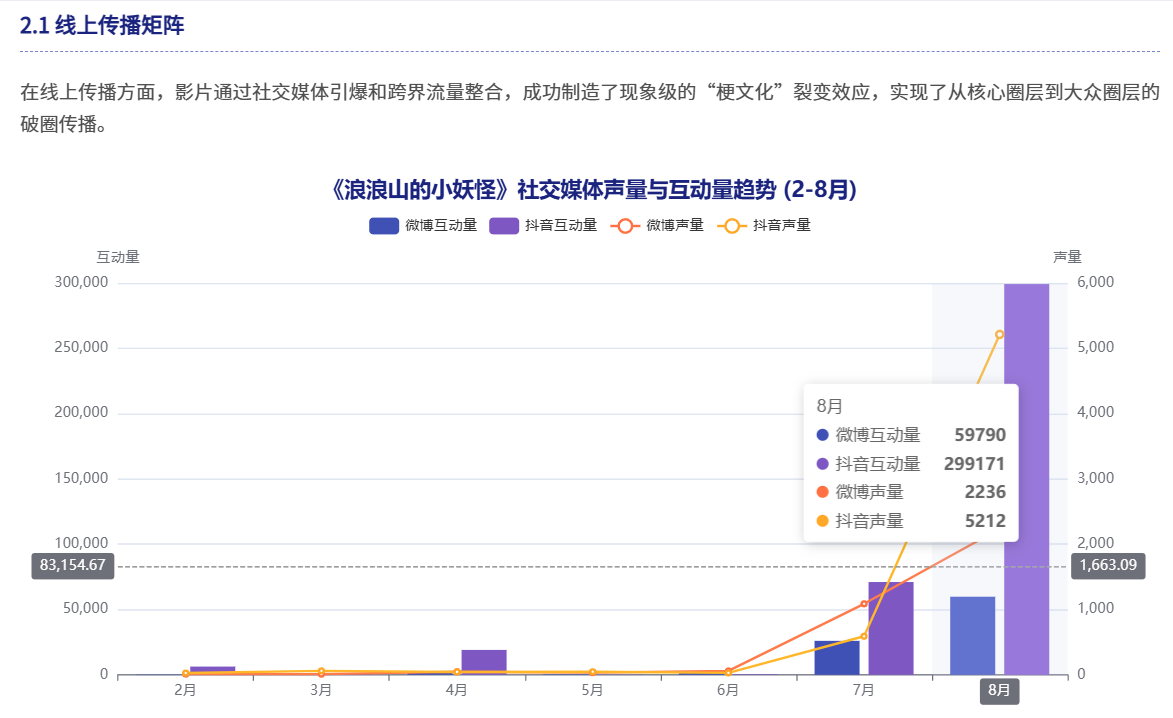Click the 8月 x-axis highlighted label

[999, 690]
